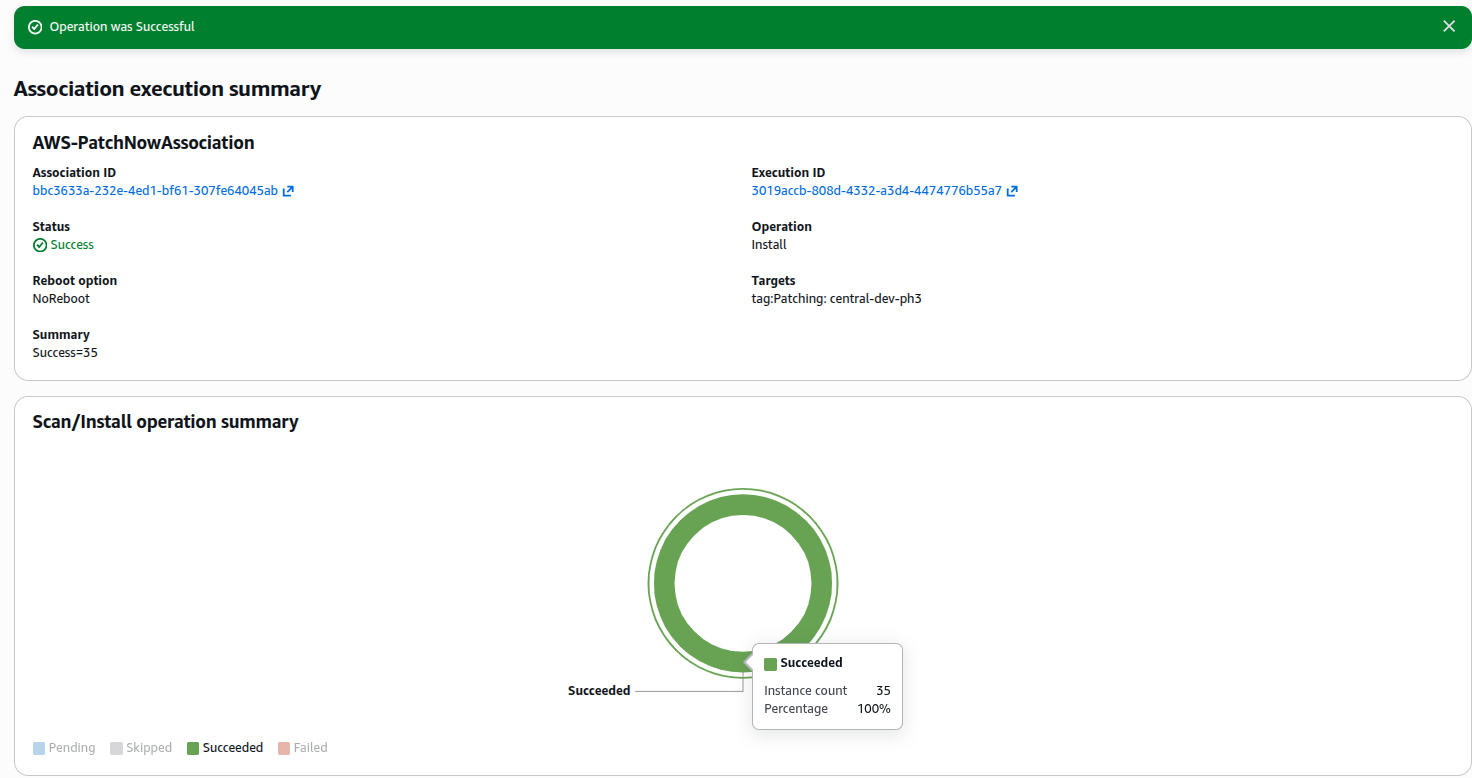The height and width of the screenshot is (778, 1472).
Task: Toggle the Pending series legend label
Action: pyautogui.click(x=72, y=748)
